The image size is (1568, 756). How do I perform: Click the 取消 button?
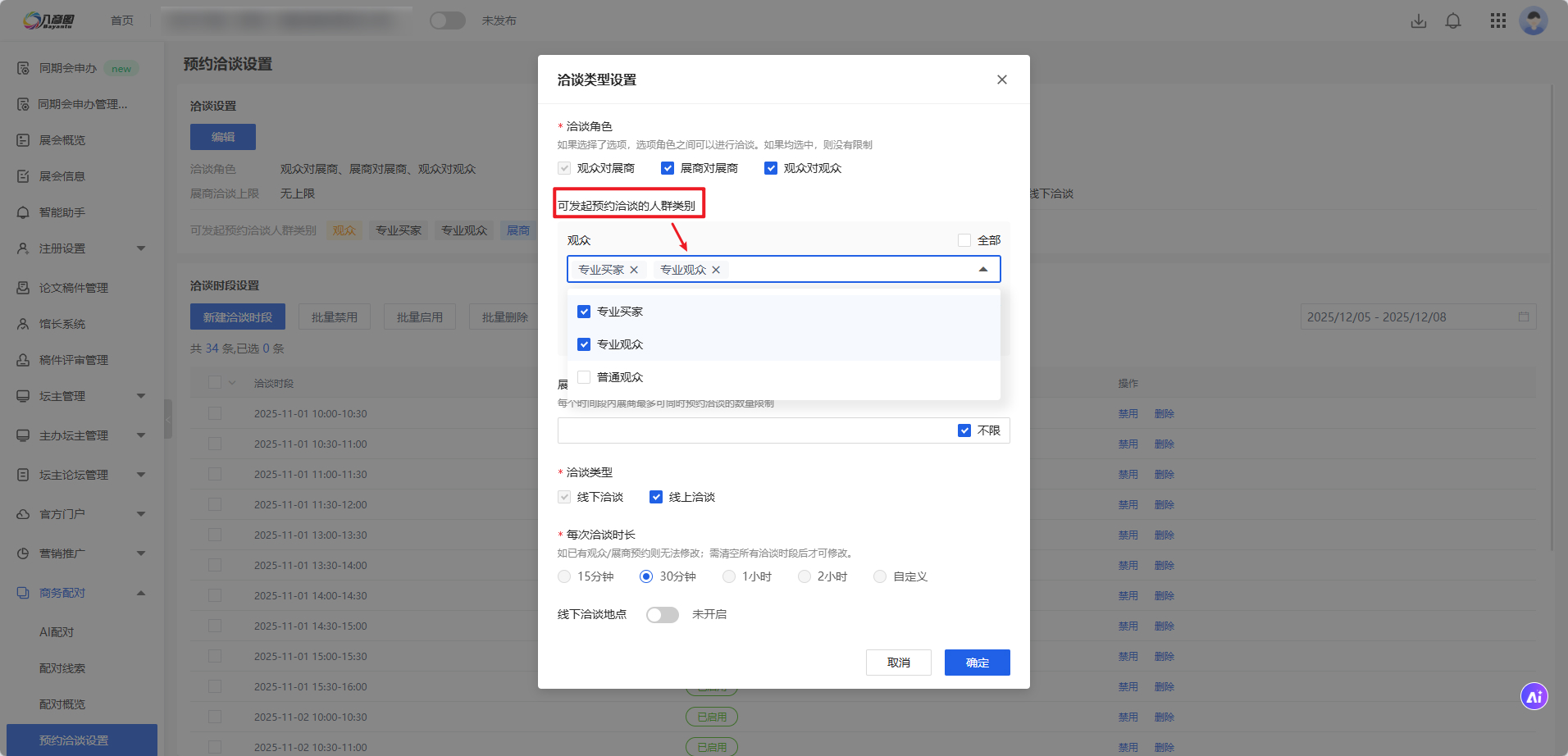tap(898, 663)
